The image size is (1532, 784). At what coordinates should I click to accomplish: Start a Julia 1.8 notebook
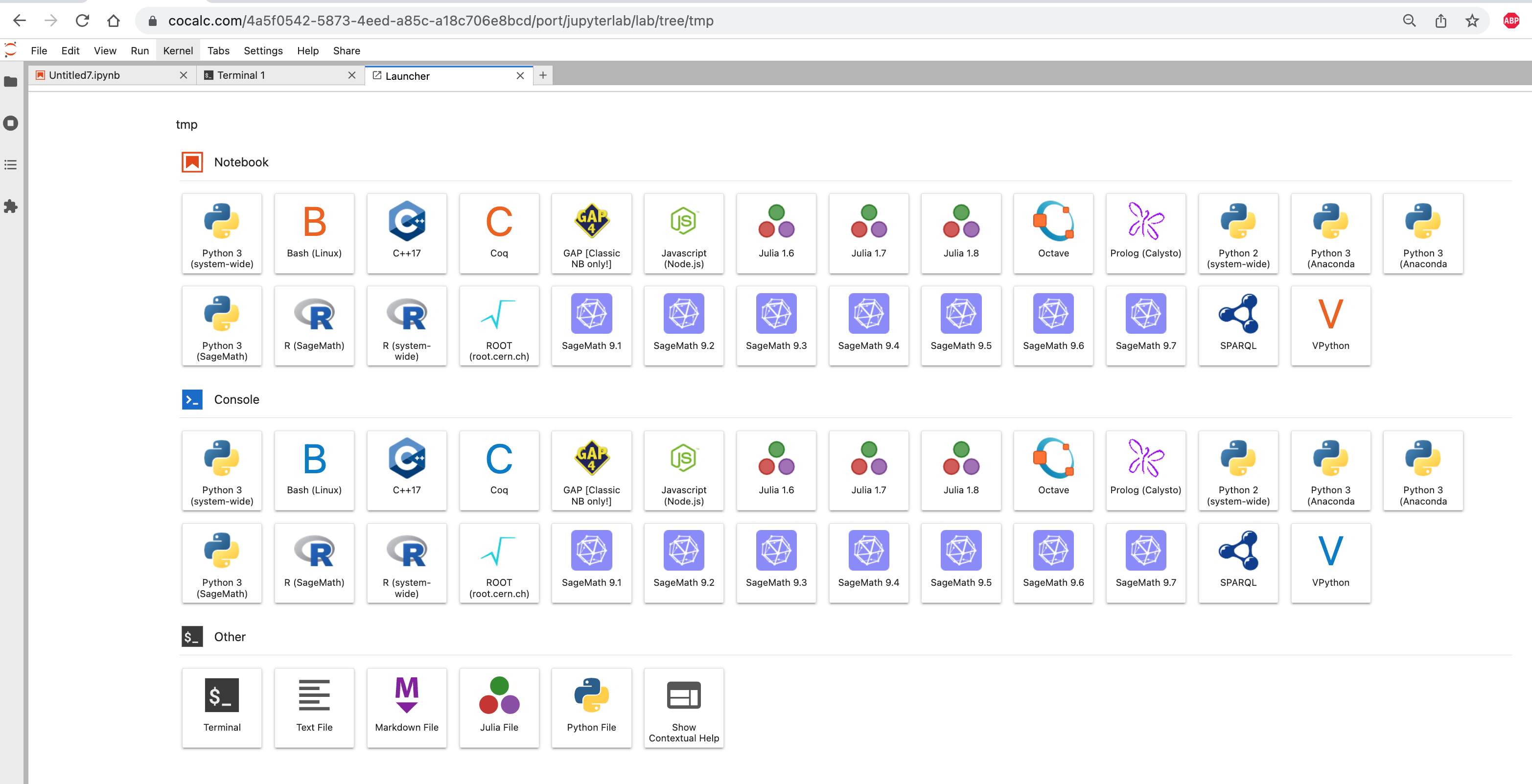click(961, 234)
